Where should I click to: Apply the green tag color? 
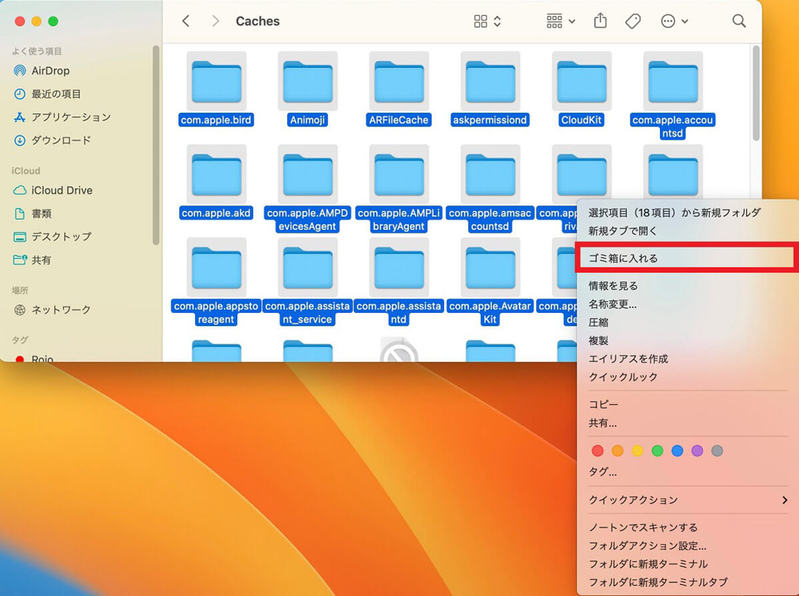click(x=657, y=450)
